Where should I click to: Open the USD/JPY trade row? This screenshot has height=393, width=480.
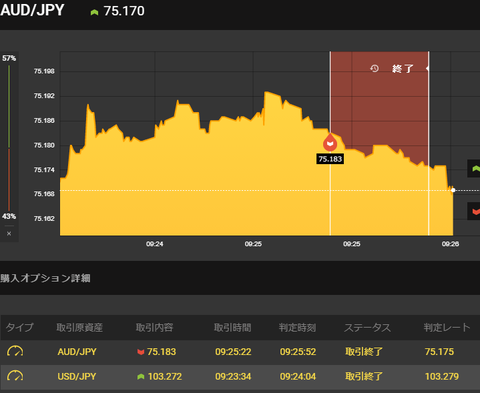[240, 376]
